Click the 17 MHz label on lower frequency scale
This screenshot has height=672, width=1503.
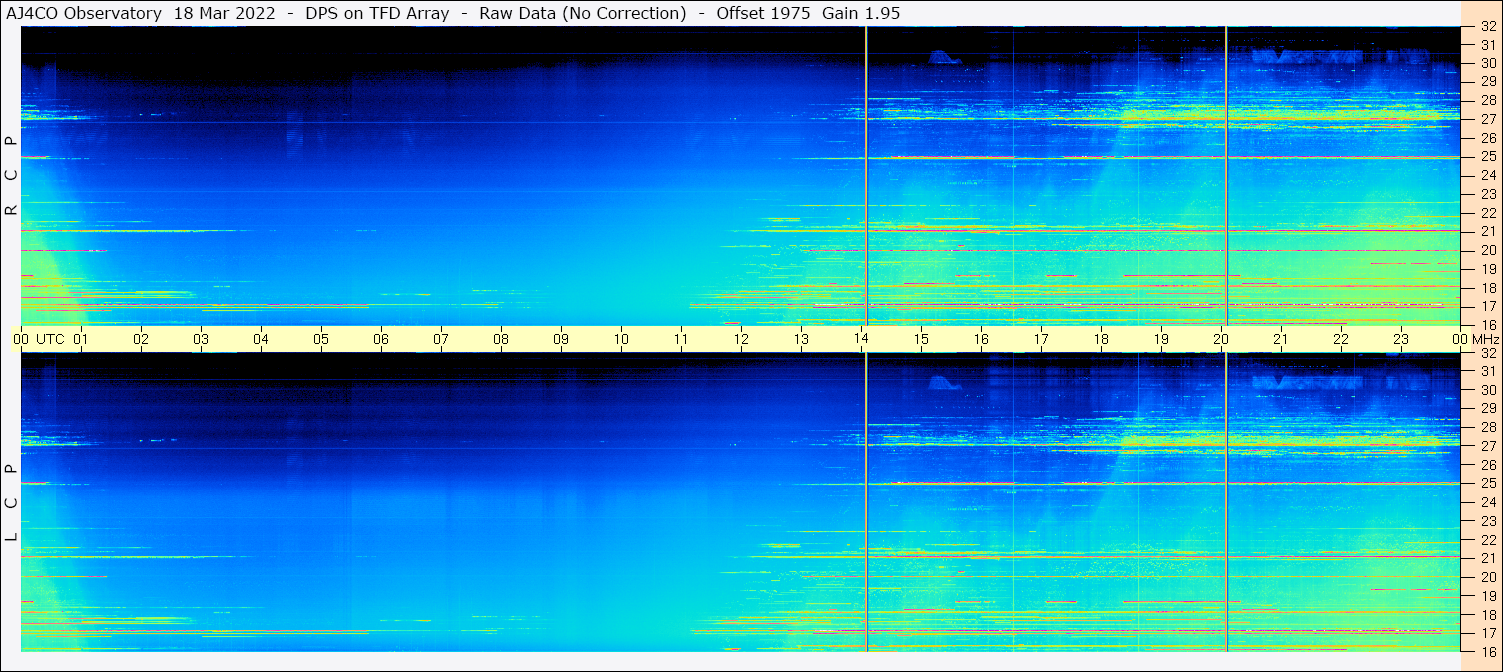pos(1488,633)
